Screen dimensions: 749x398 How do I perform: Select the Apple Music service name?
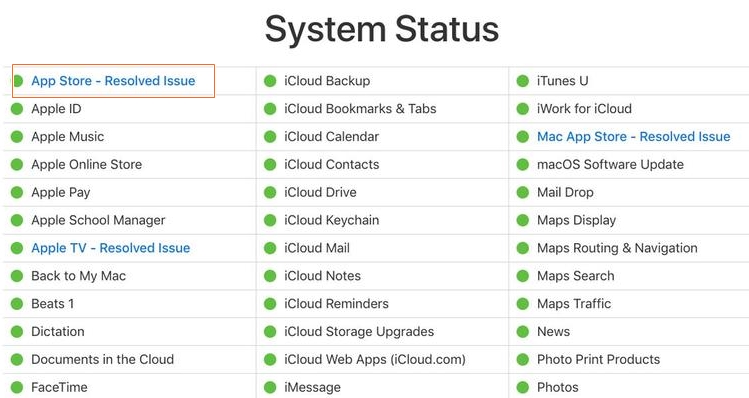(x=68, y=137)
